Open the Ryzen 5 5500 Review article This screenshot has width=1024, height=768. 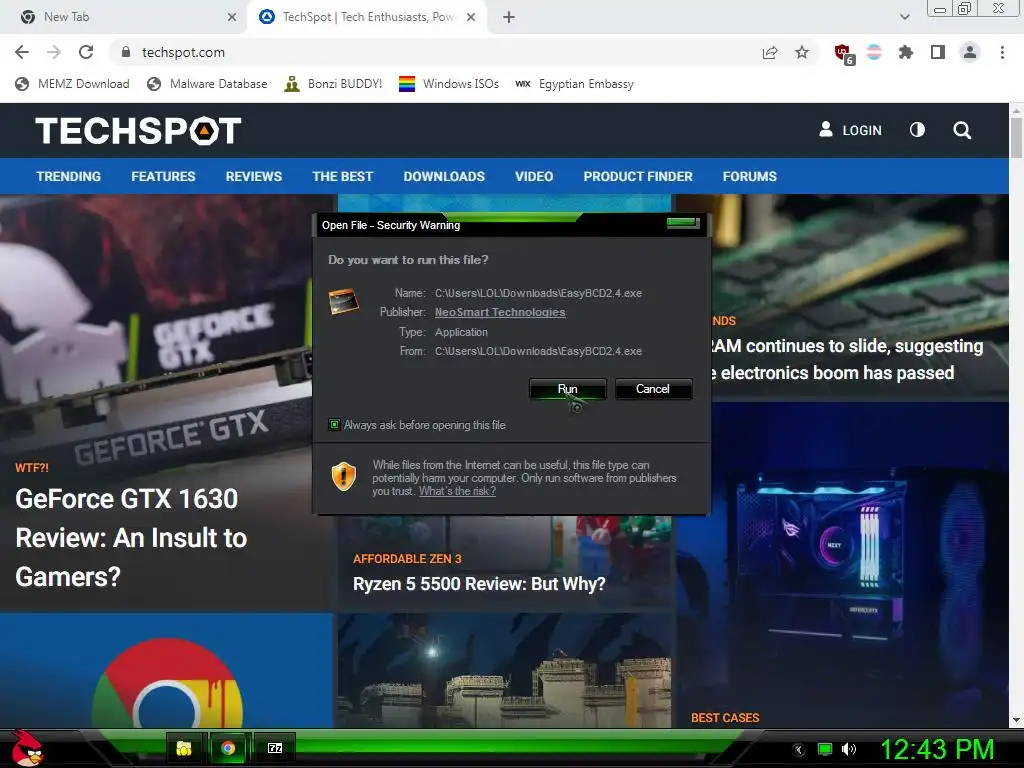[479, 584]
